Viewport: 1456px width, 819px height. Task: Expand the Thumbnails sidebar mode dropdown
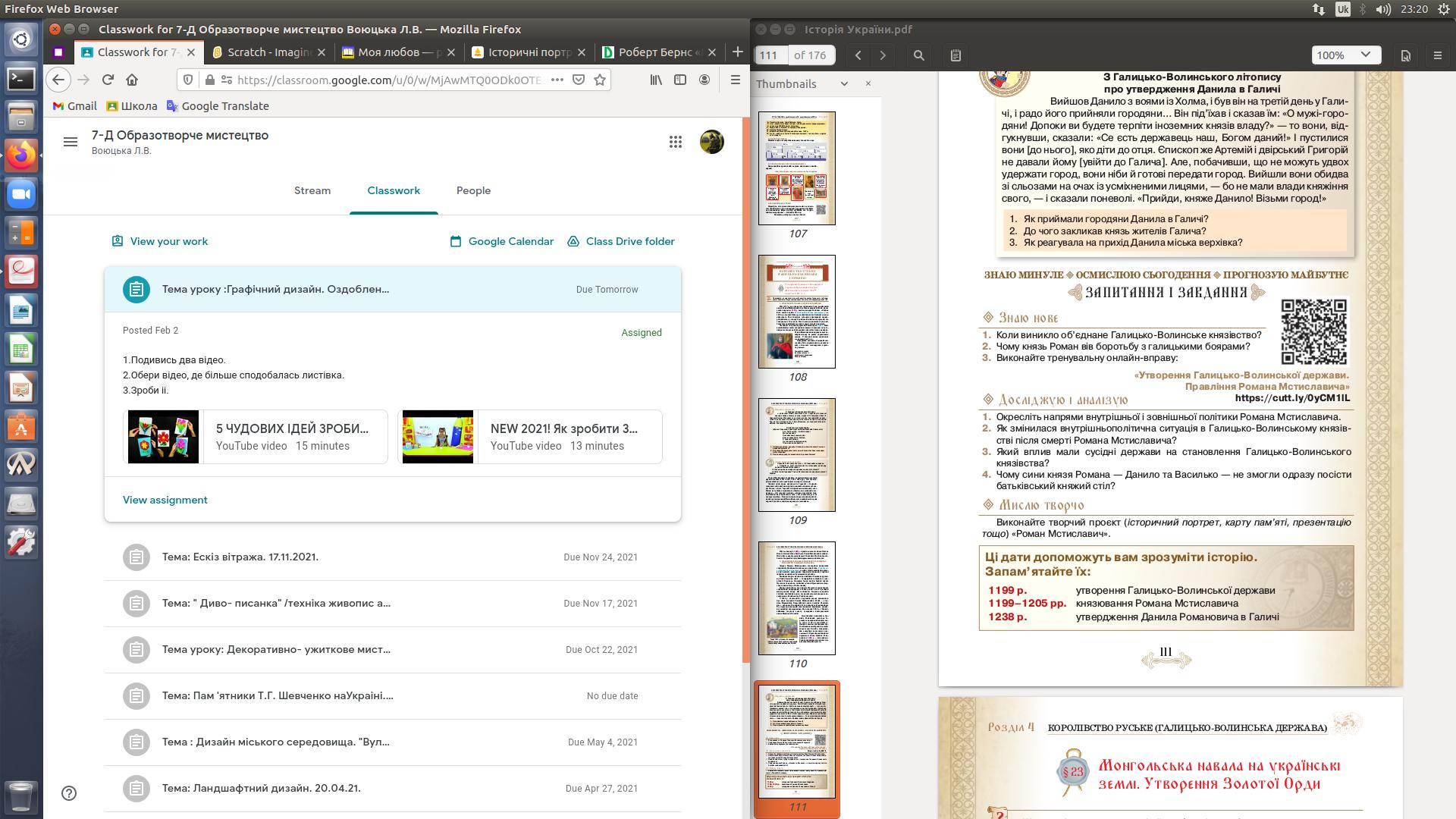pos(844,84)
